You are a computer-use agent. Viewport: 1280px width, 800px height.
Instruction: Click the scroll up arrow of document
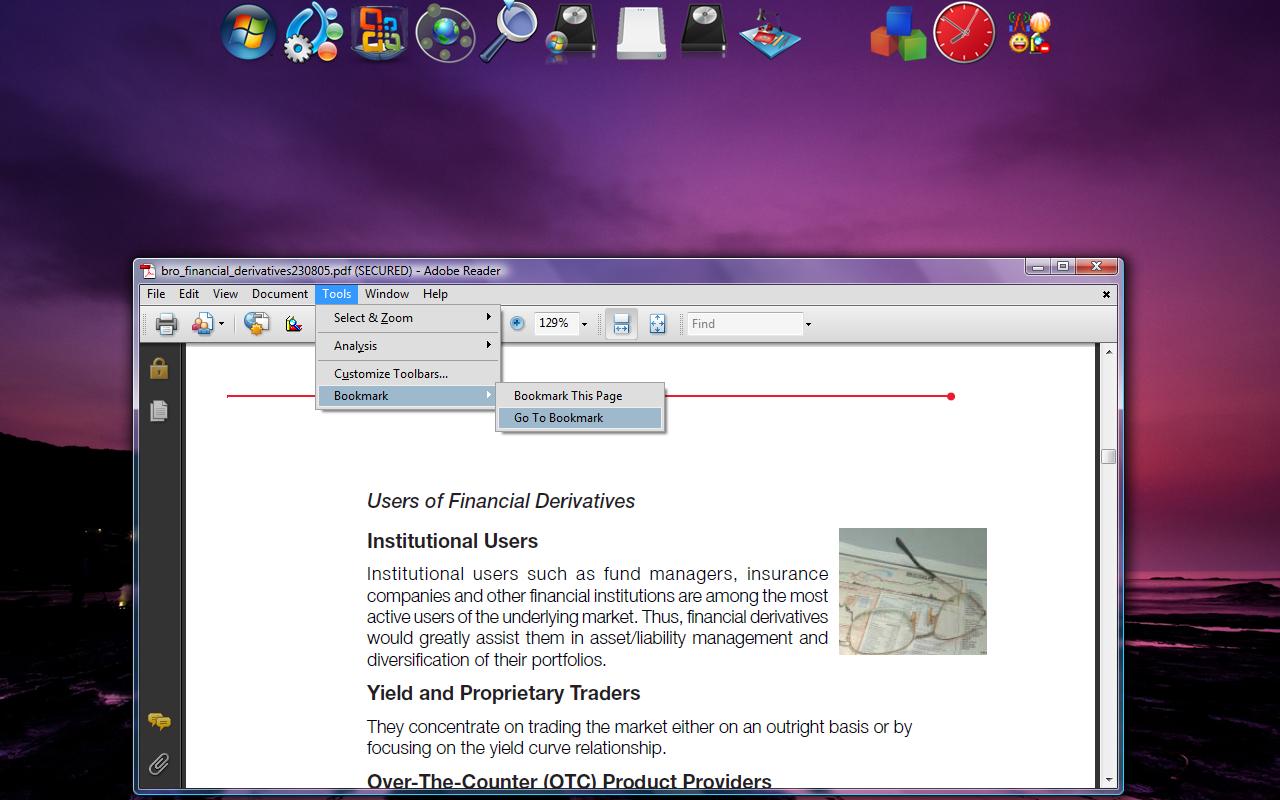1108,352
